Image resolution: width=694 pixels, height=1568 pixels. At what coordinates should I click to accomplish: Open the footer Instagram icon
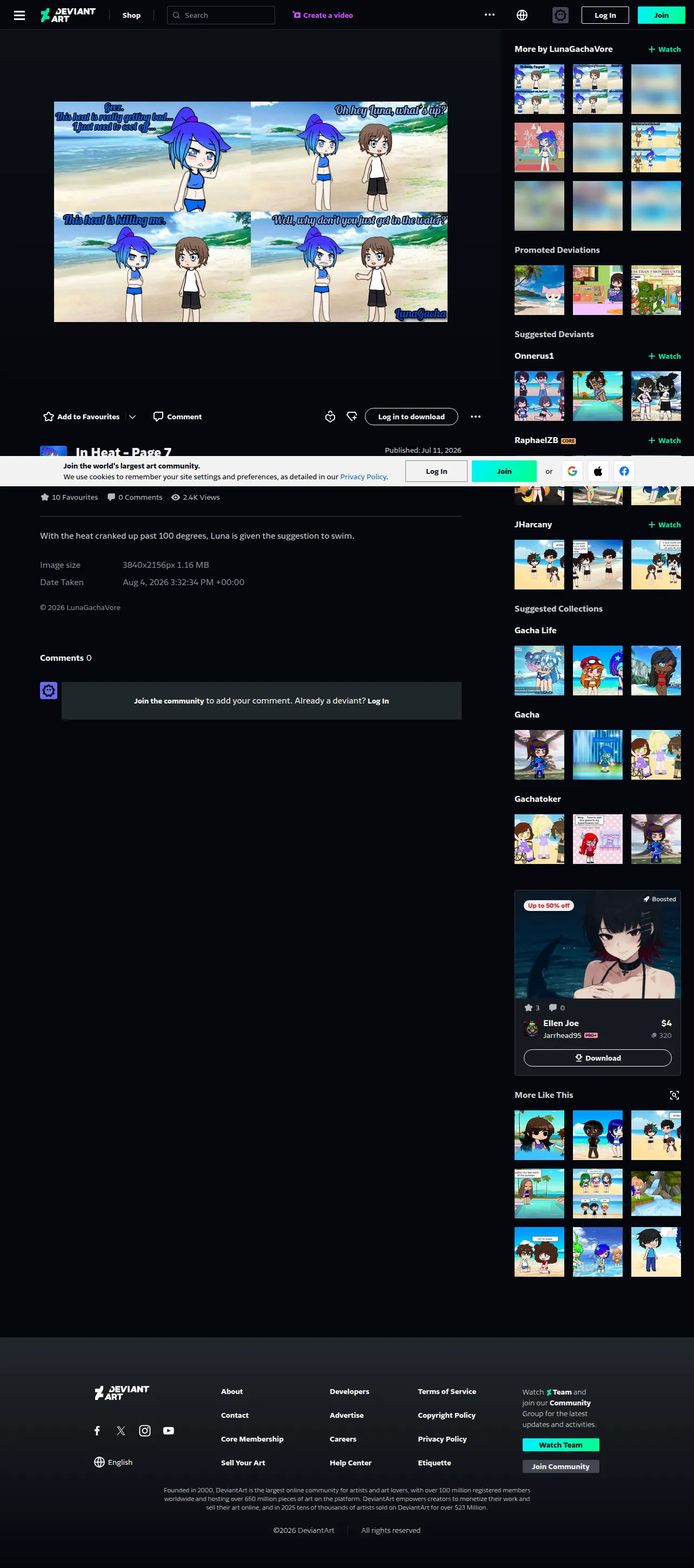[x=145, y=1430]
